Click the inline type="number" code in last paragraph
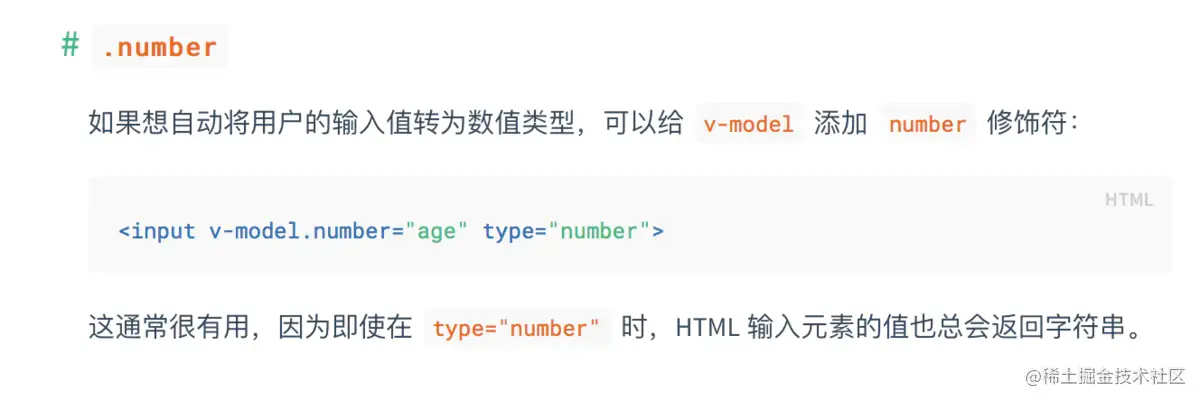This screenshot has width=1200, height=401. 517,328
